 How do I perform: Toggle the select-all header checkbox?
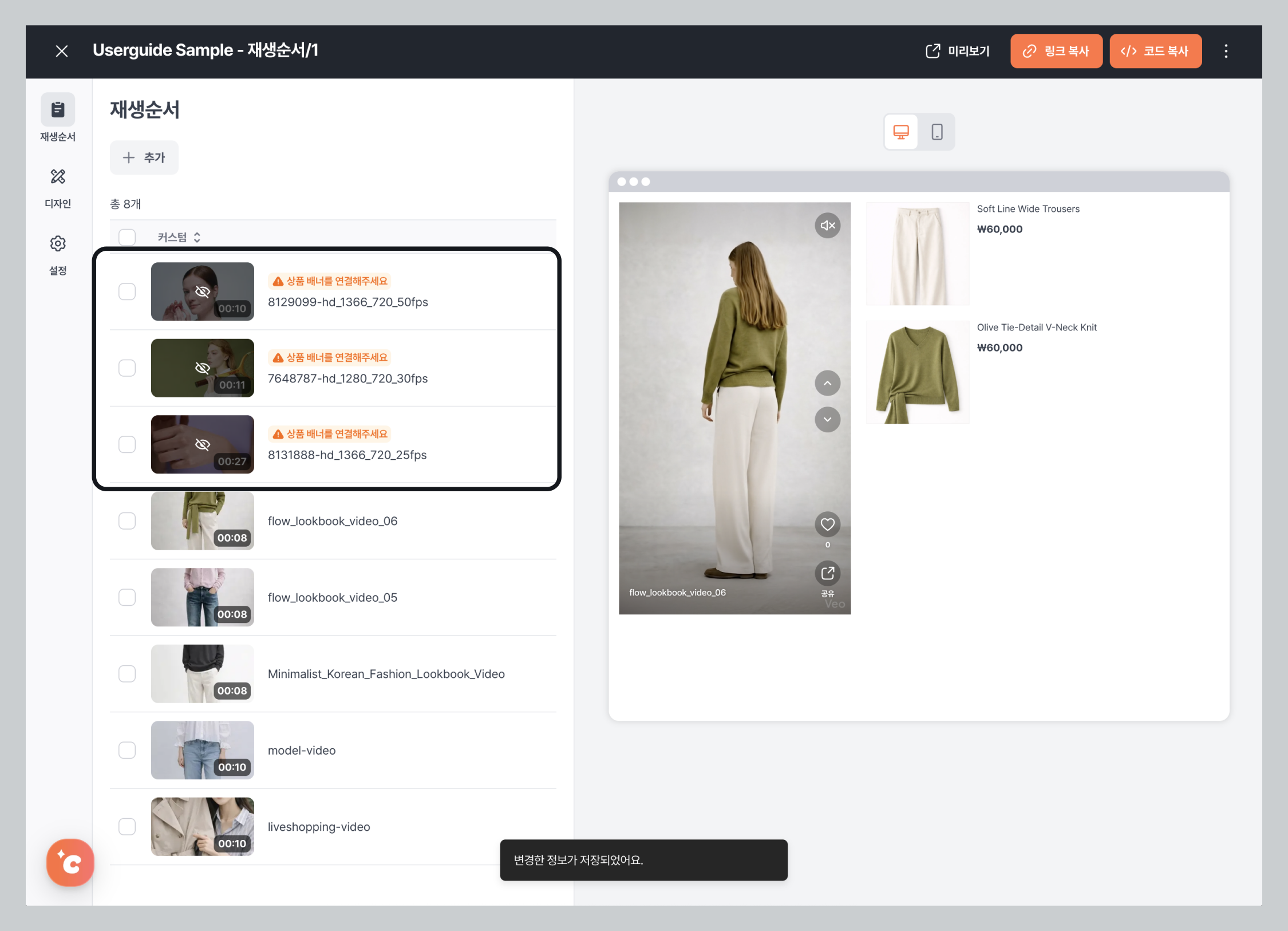point(127,237)
